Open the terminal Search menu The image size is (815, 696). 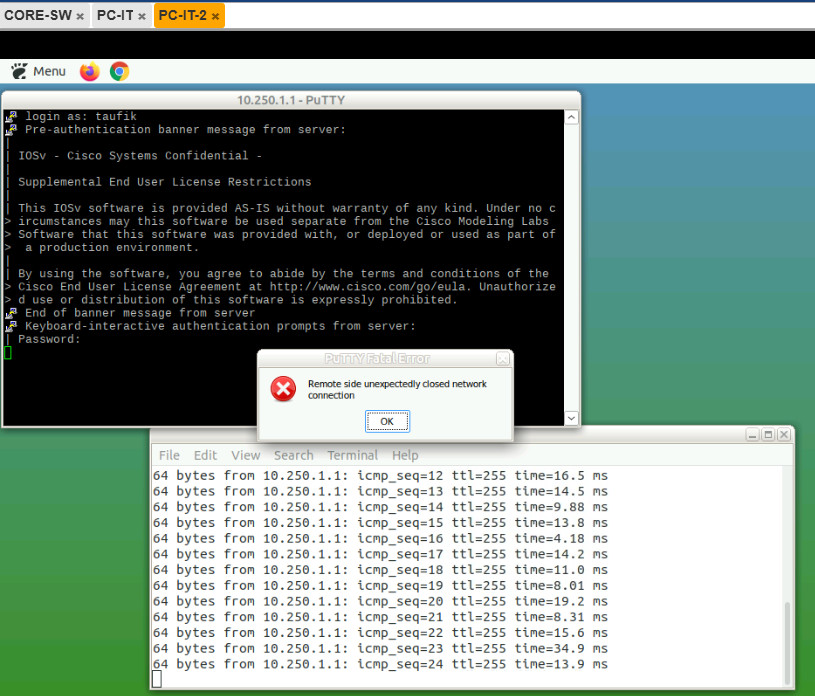coord(294,455)
